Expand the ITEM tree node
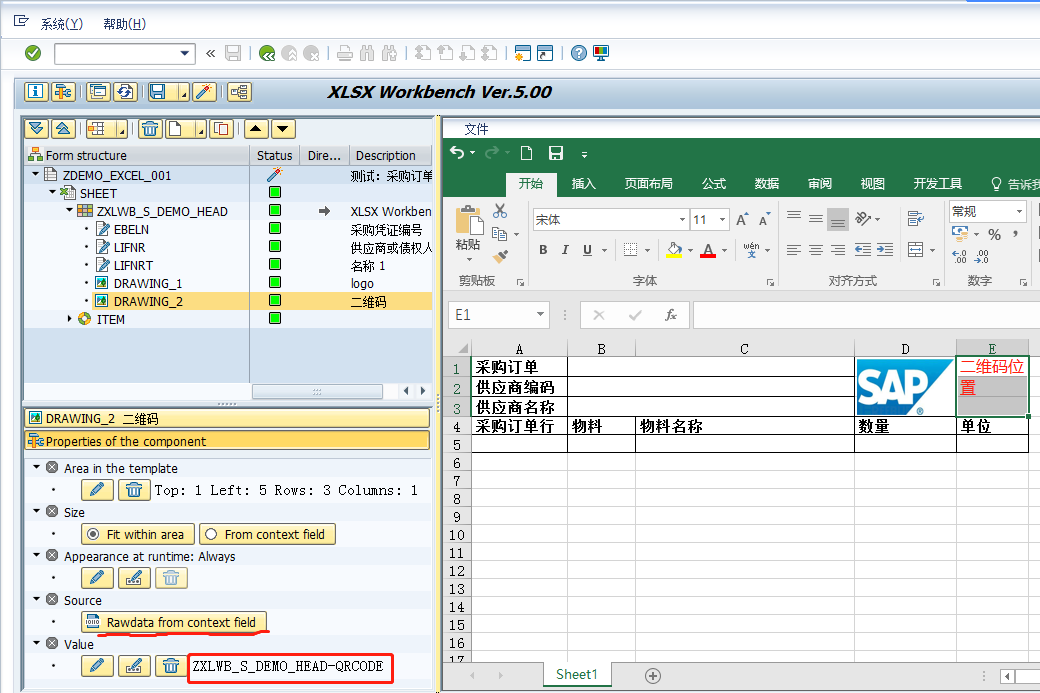Screen dimensions: 1040x693 click(69, 318)
